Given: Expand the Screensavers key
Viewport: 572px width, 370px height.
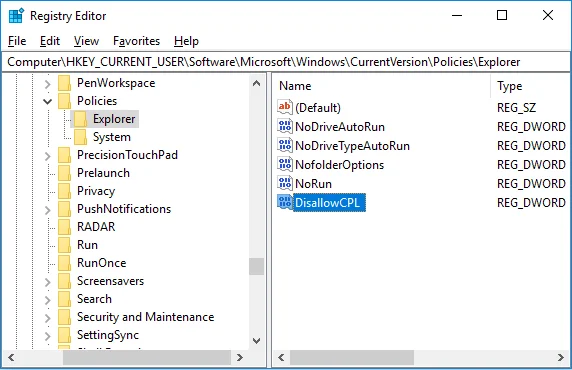Looking at the screenshot, I should point(47,282).
